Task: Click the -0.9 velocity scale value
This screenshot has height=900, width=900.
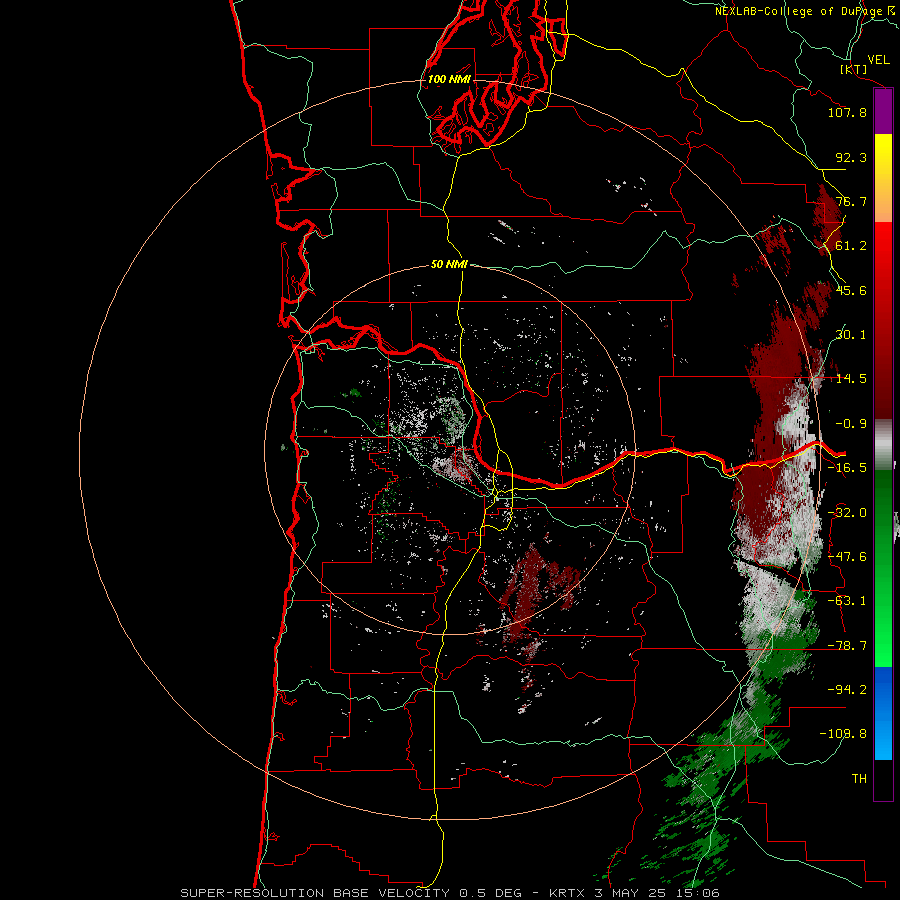Action: click(851, 424)
